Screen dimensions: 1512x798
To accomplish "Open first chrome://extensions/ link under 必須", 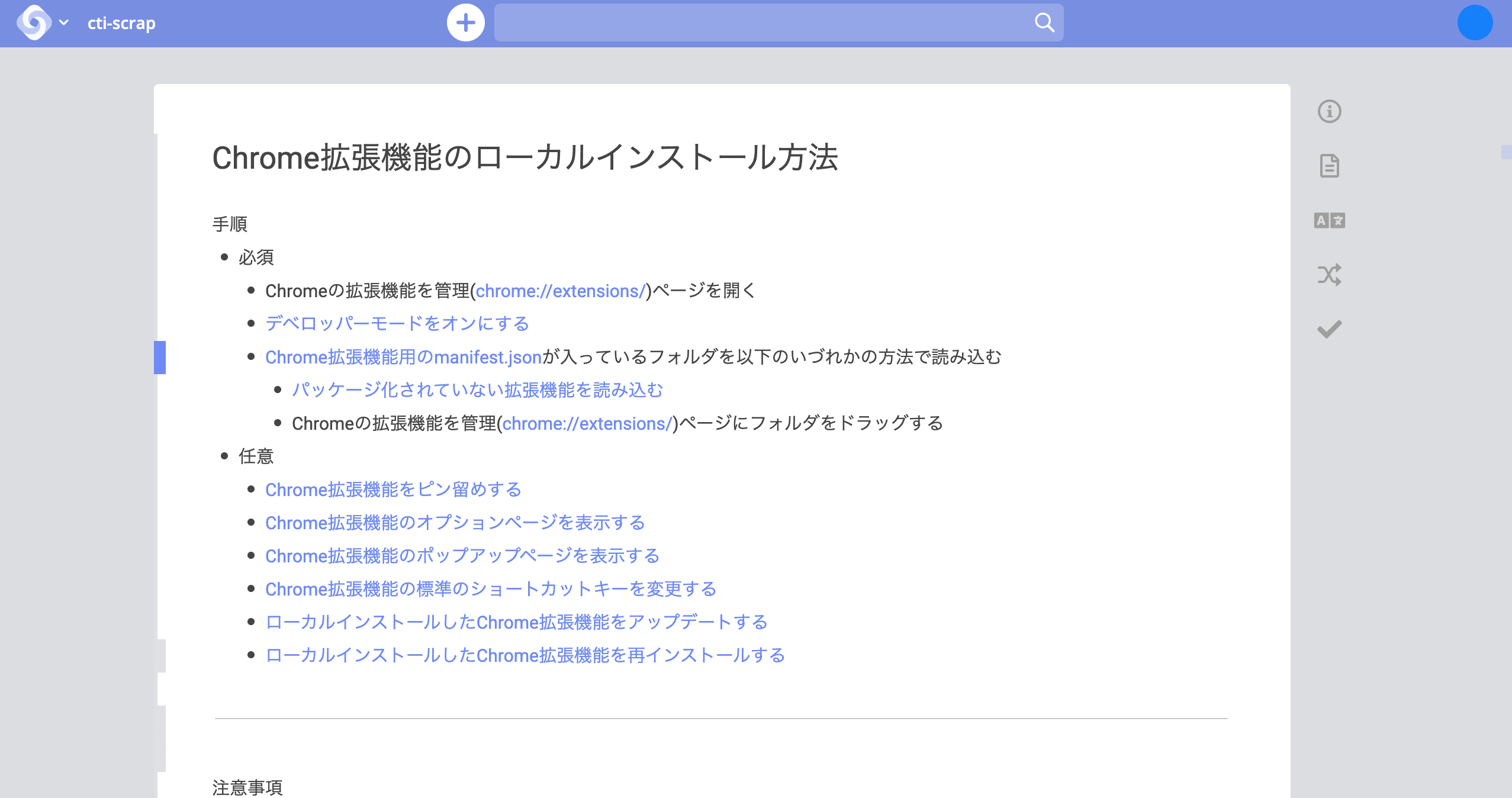I will (x=560, y=291).
